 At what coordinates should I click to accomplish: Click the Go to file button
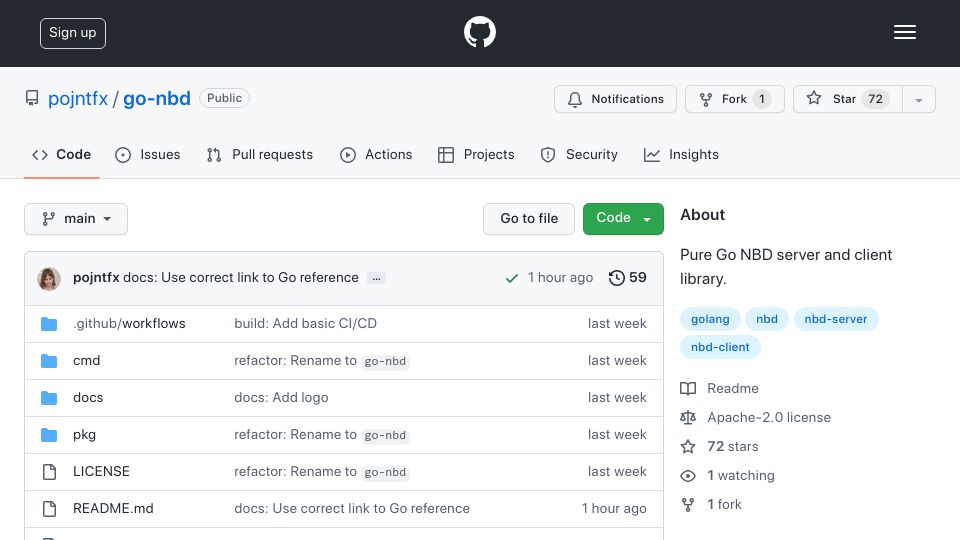click(529, 219)
